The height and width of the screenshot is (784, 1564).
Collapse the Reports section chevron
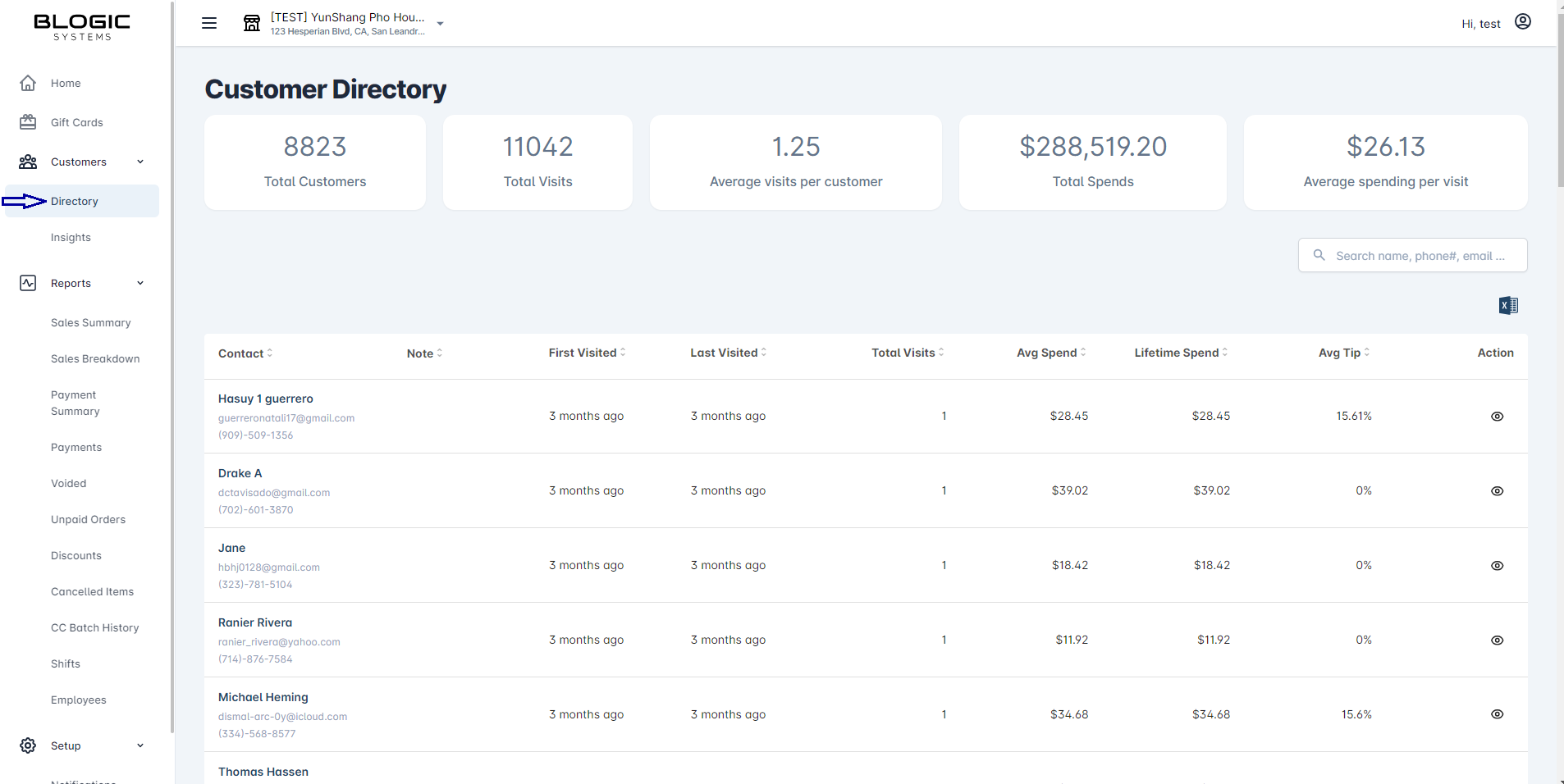[x=140, y=283]
